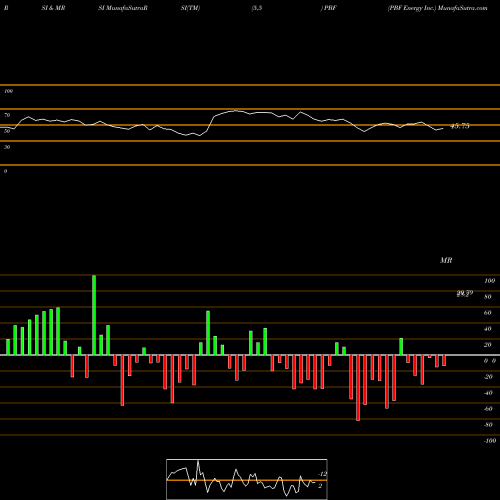Click the ') PBF' ticker text in header

pos(329,8)
